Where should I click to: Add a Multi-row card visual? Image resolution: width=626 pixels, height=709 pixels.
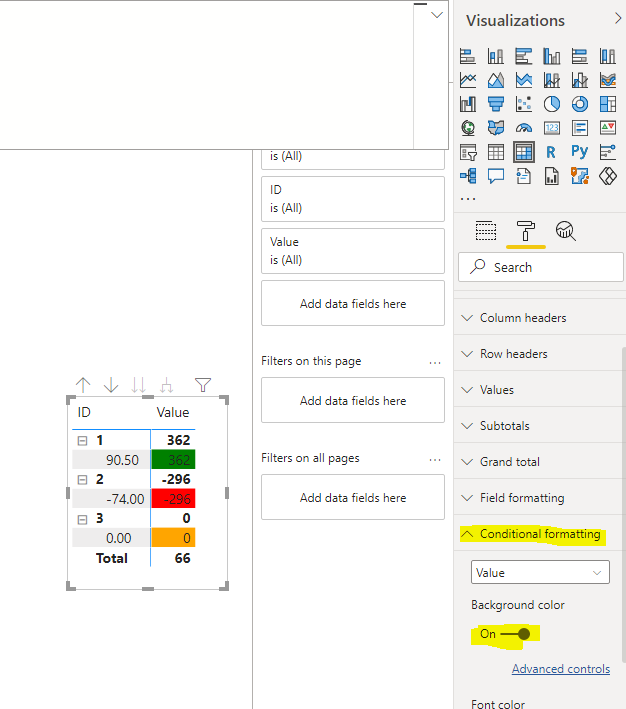click(x=580, y=128)
